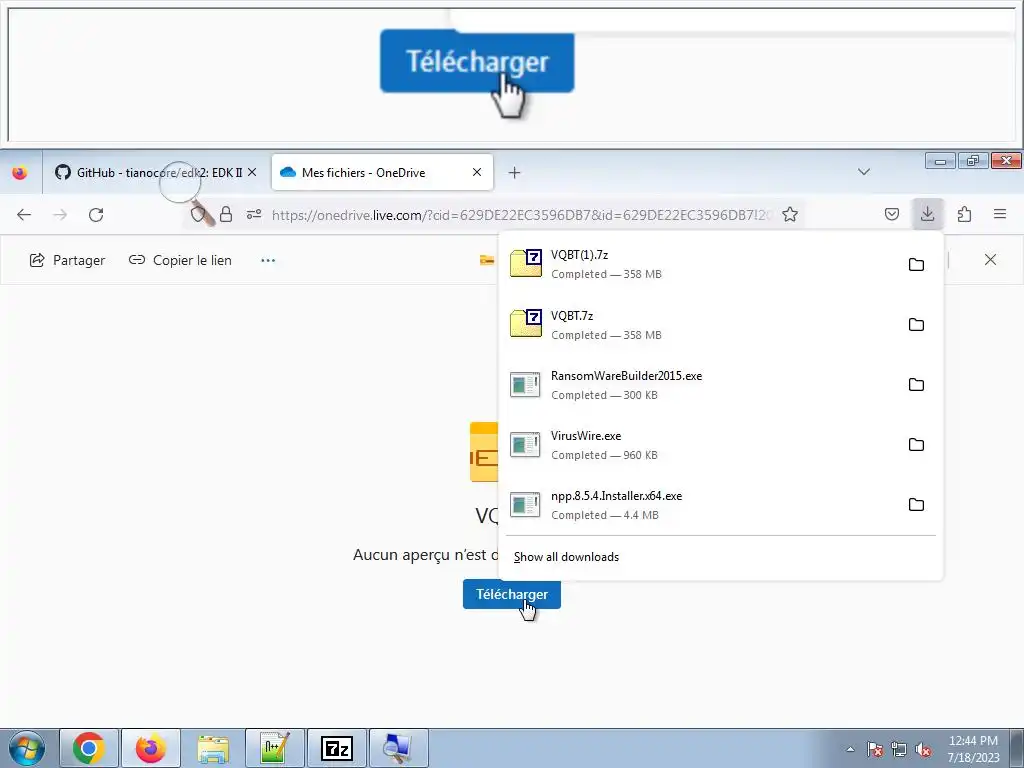Open containing folder for npp.8.5.4.Installer.x64.exe

pyautogui.click(x=916, y=505)
